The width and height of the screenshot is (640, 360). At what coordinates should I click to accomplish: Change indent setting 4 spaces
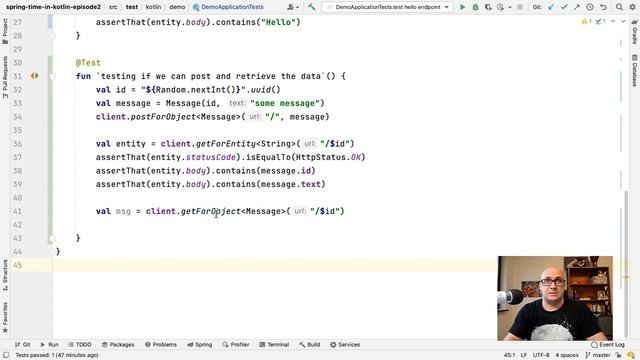pyautogui.click(x=567, y=355)
